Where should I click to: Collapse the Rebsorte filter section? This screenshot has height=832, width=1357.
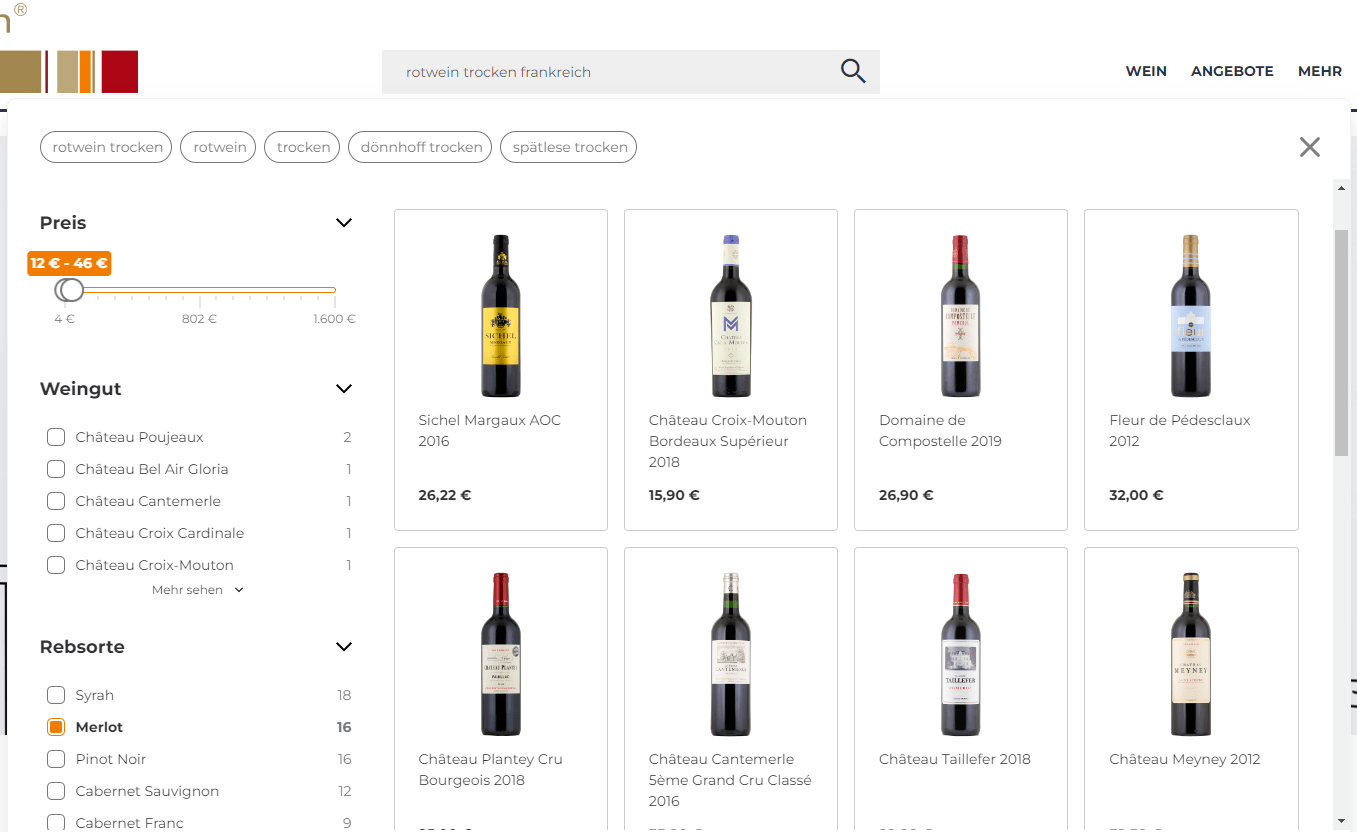point(344,647)
